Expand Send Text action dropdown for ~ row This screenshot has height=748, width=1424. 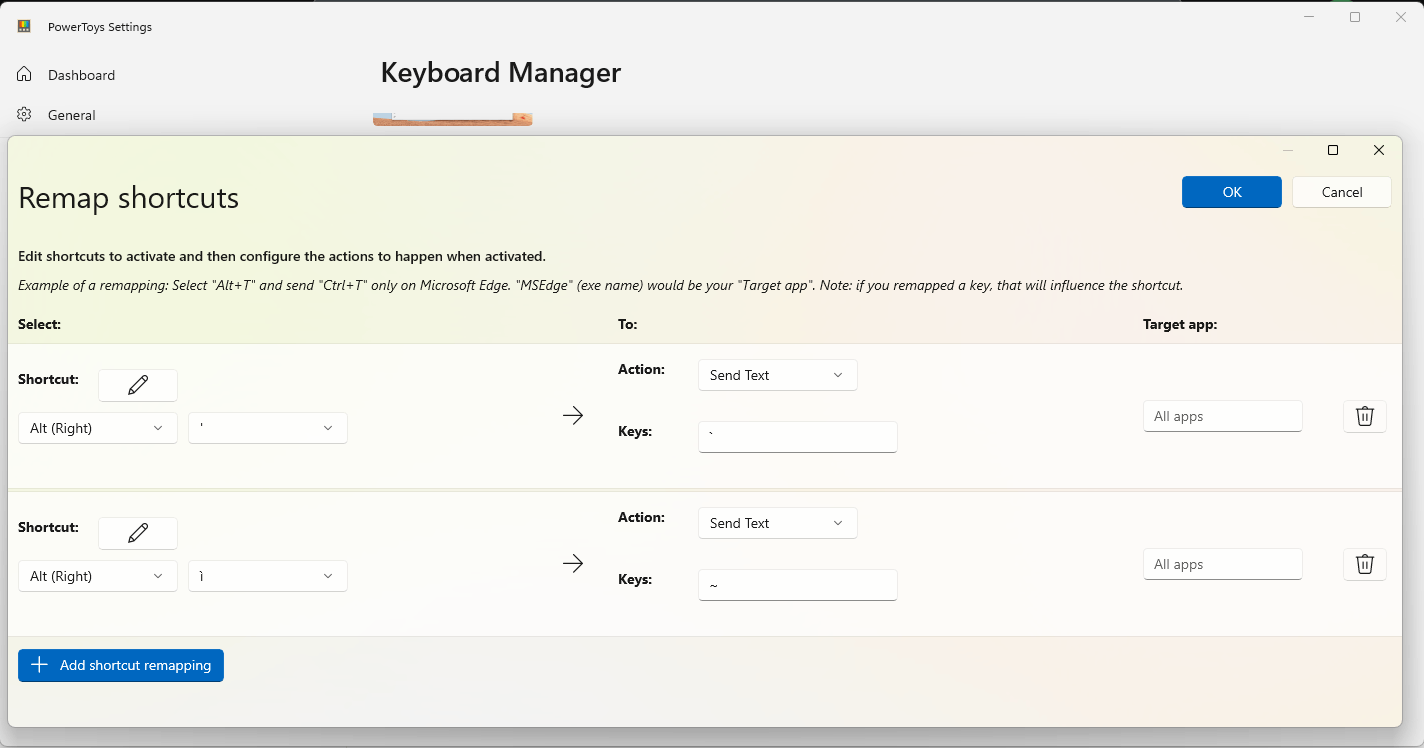pyautogui.click(x=778, y=523)
